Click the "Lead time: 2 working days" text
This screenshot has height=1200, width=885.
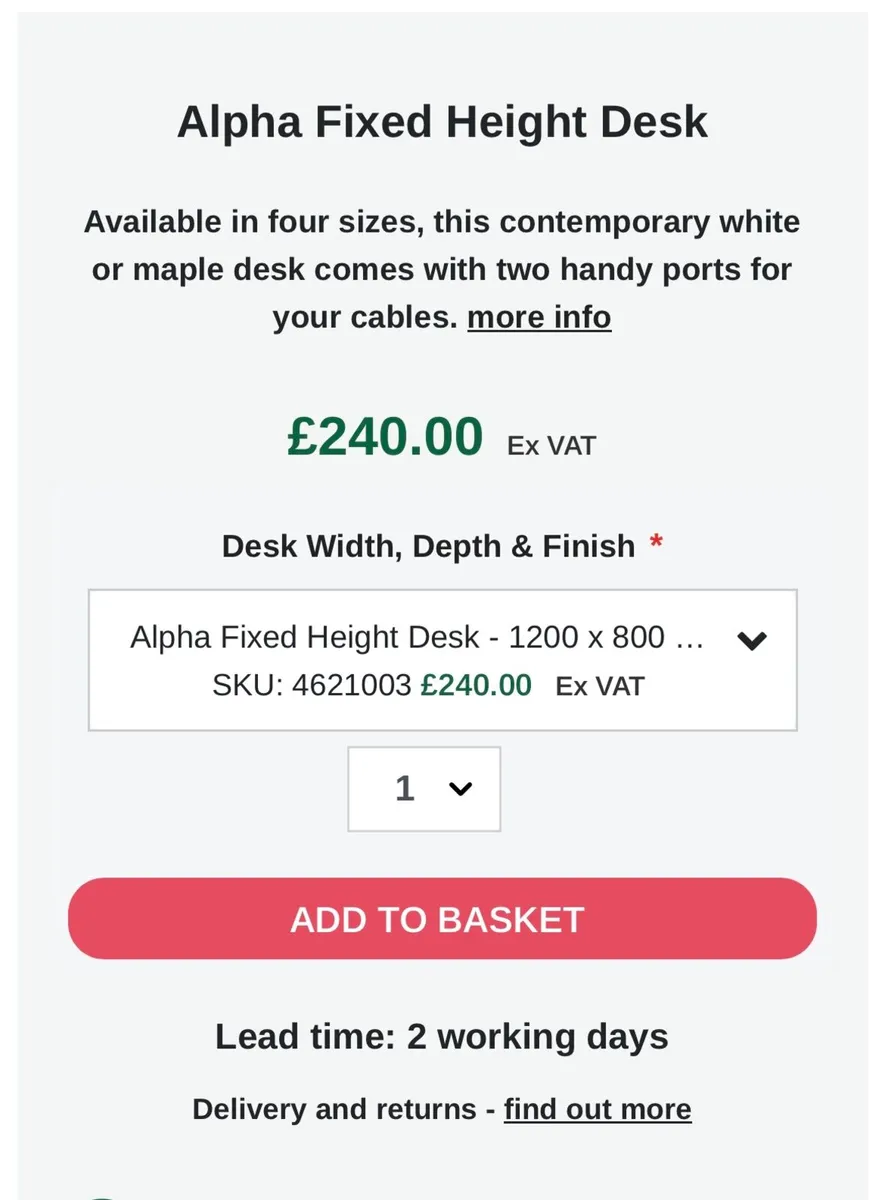point(442,1037)
